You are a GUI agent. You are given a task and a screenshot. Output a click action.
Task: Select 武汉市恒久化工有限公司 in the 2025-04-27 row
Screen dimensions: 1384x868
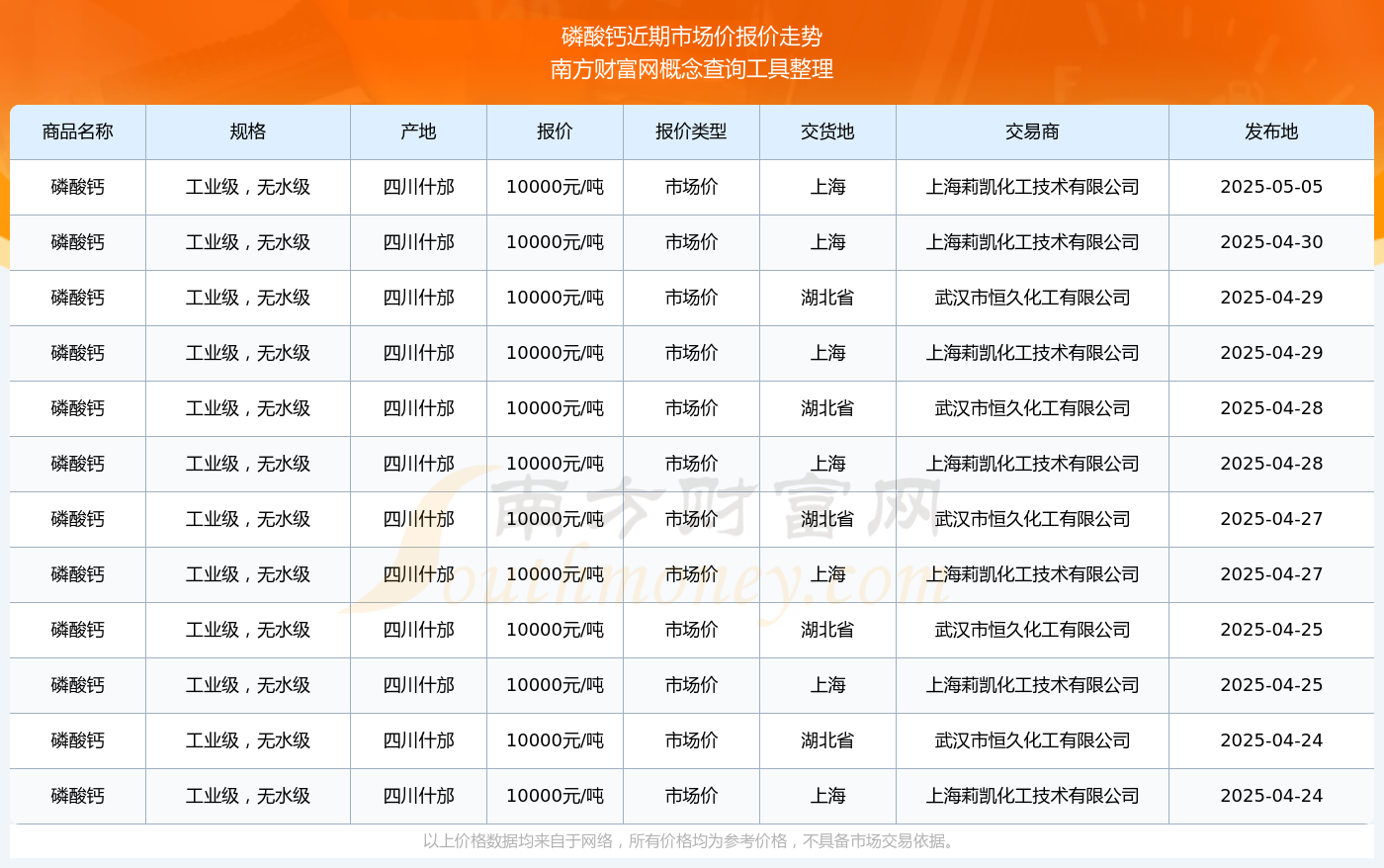(x=1032, y=519)
